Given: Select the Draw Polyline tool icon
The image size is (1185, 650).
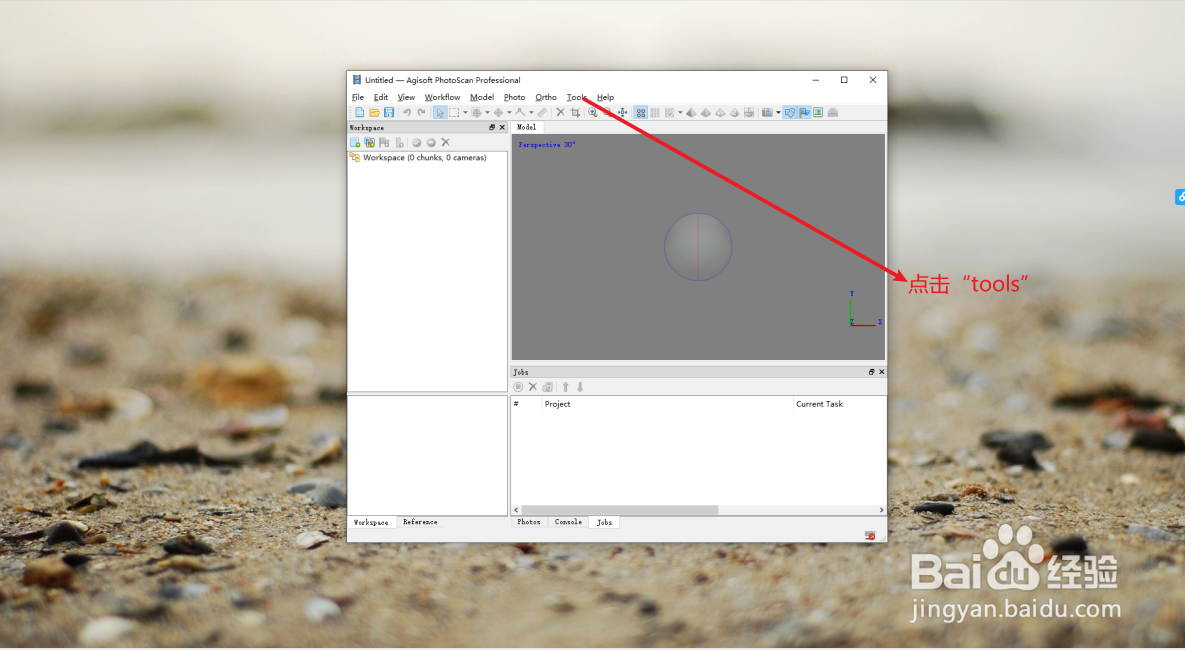Looking at the screenshot, I should click(x=520, y=112).
